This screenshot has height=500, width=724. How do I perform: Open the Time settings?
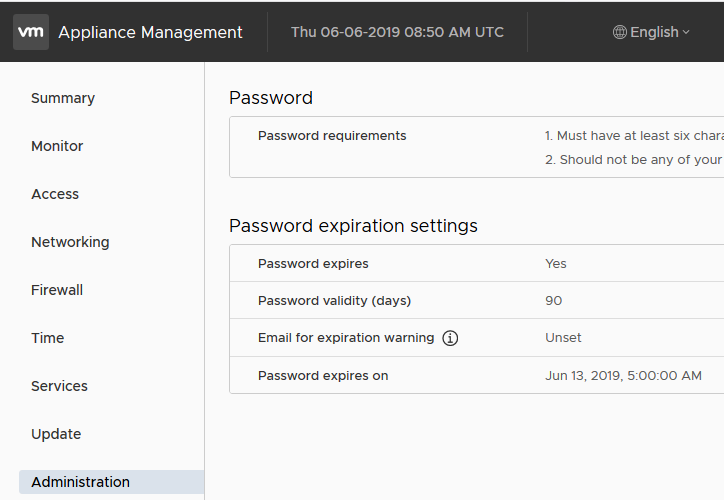[48, 338]
